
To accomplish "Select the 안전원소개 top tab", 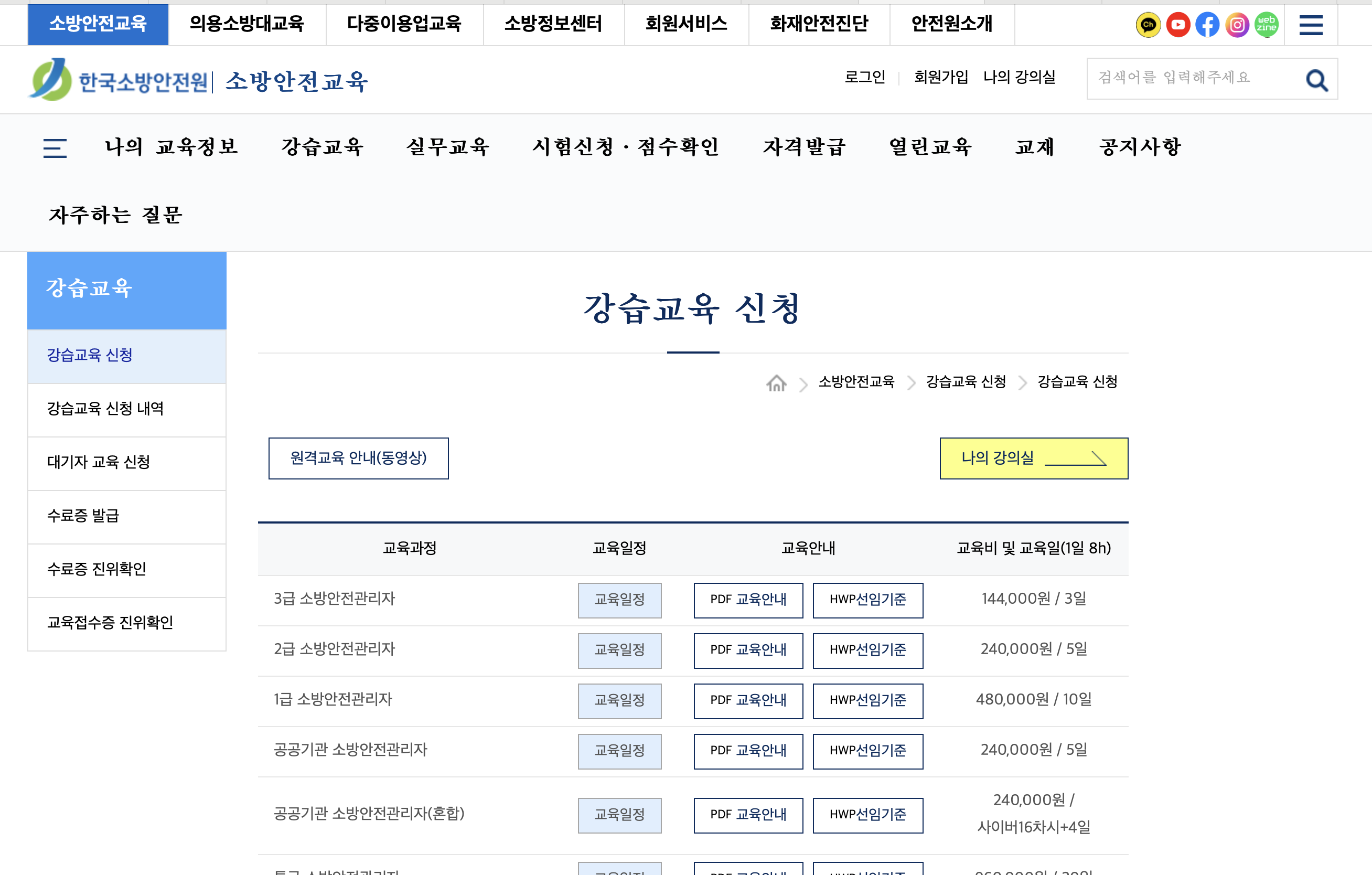I will (951, 24).
